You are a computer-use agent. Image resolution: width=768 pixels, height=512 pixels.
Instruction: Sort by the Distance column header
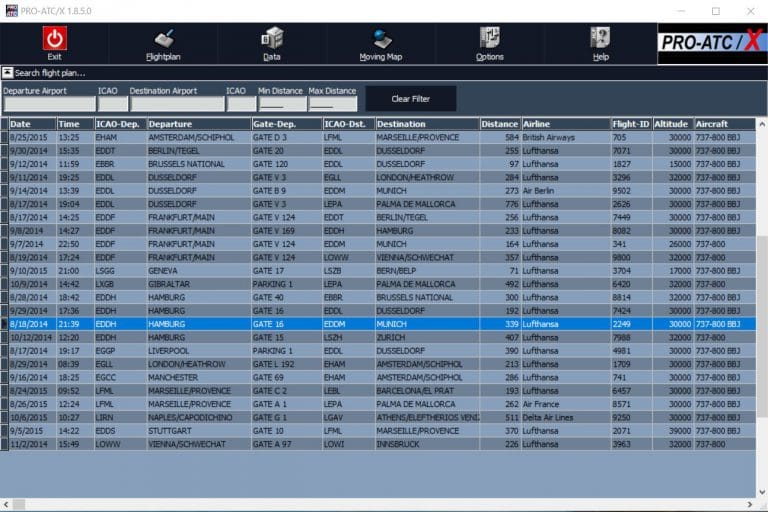499,124
